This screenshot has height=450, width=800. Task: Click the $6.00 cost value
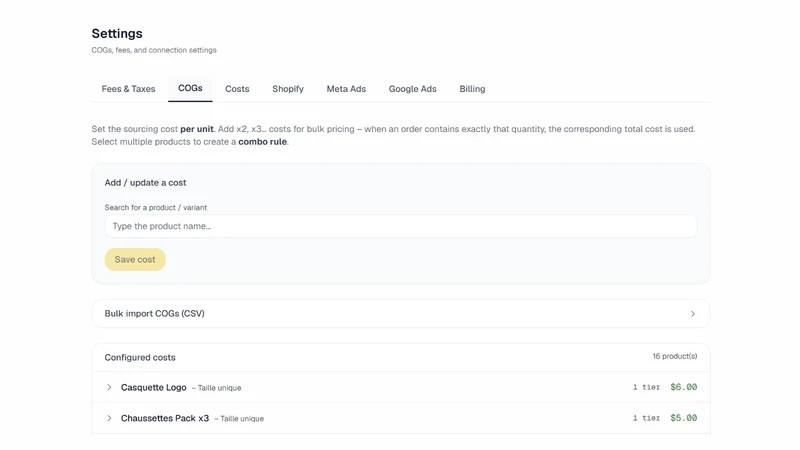[x=684, y=387]
